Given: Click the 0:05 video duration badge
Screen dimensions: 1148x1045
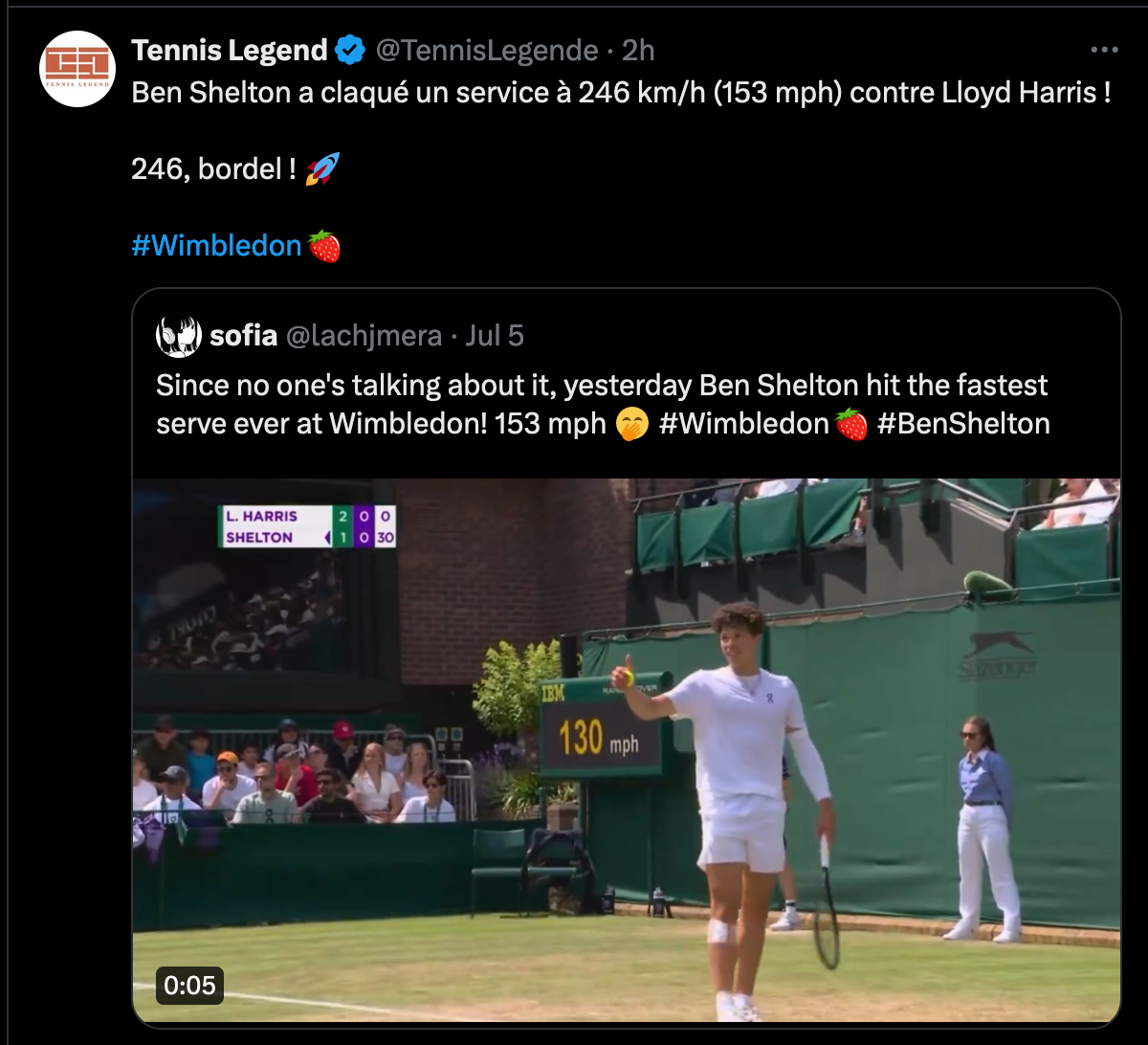Looking at the screenshot, I should click(x=190, y=986).
